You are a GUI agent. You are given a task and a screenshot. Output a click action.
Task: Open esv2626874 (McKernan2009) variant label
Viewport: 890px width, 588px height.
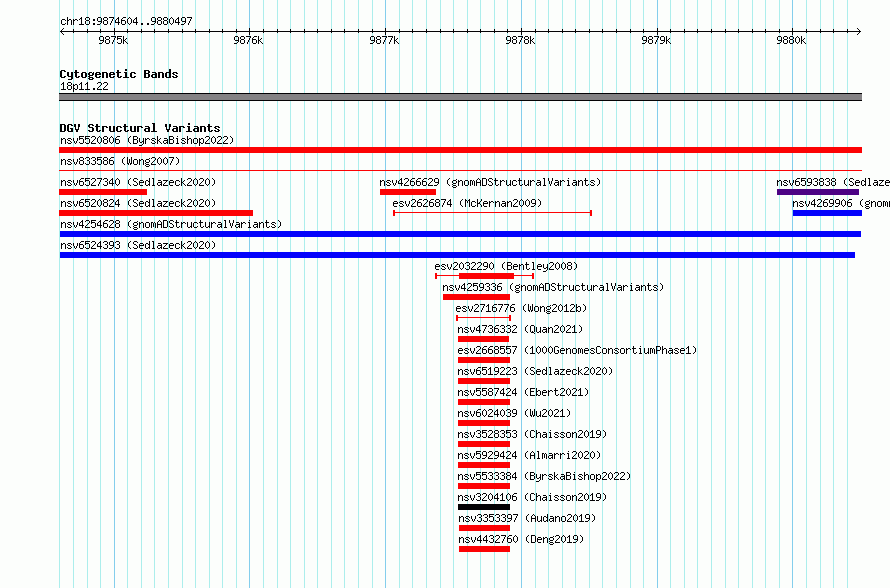[x=467, y=203]
